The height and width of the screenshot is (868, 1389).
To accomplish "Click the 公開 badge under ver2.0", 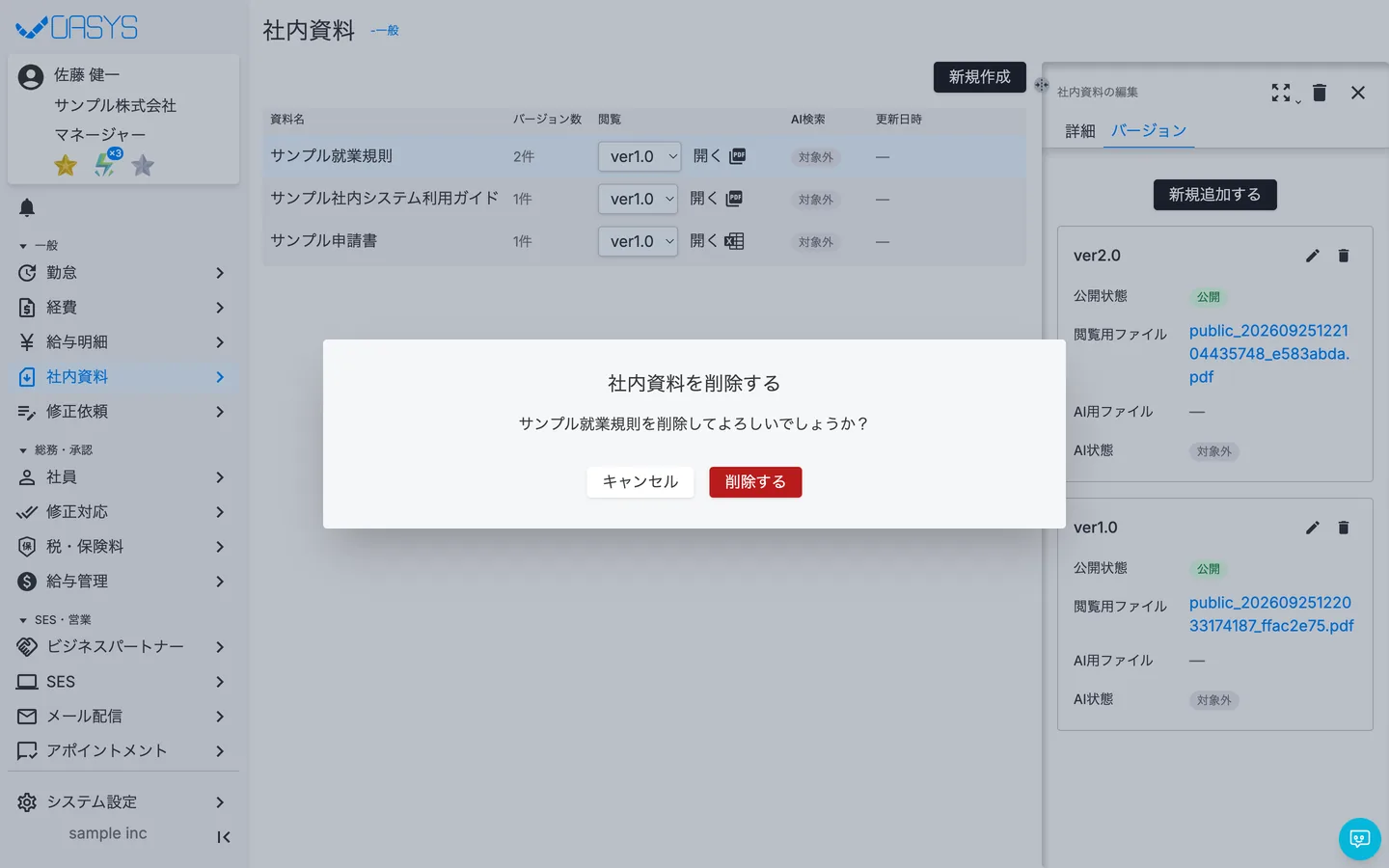I will tap(1209, 297).
